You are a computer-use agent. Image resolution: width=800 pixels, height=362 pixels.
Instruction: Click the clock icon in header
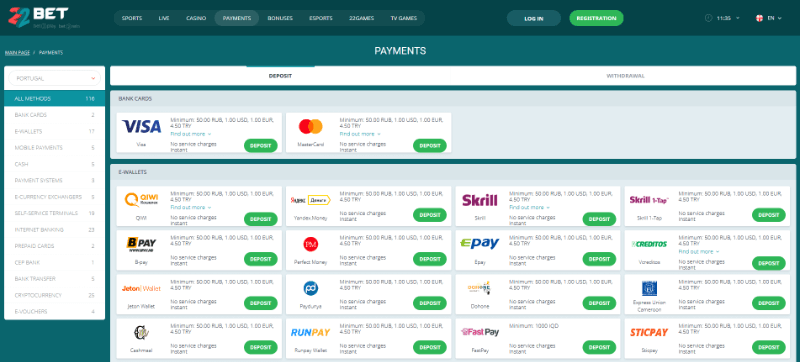(x=708, y=18)
